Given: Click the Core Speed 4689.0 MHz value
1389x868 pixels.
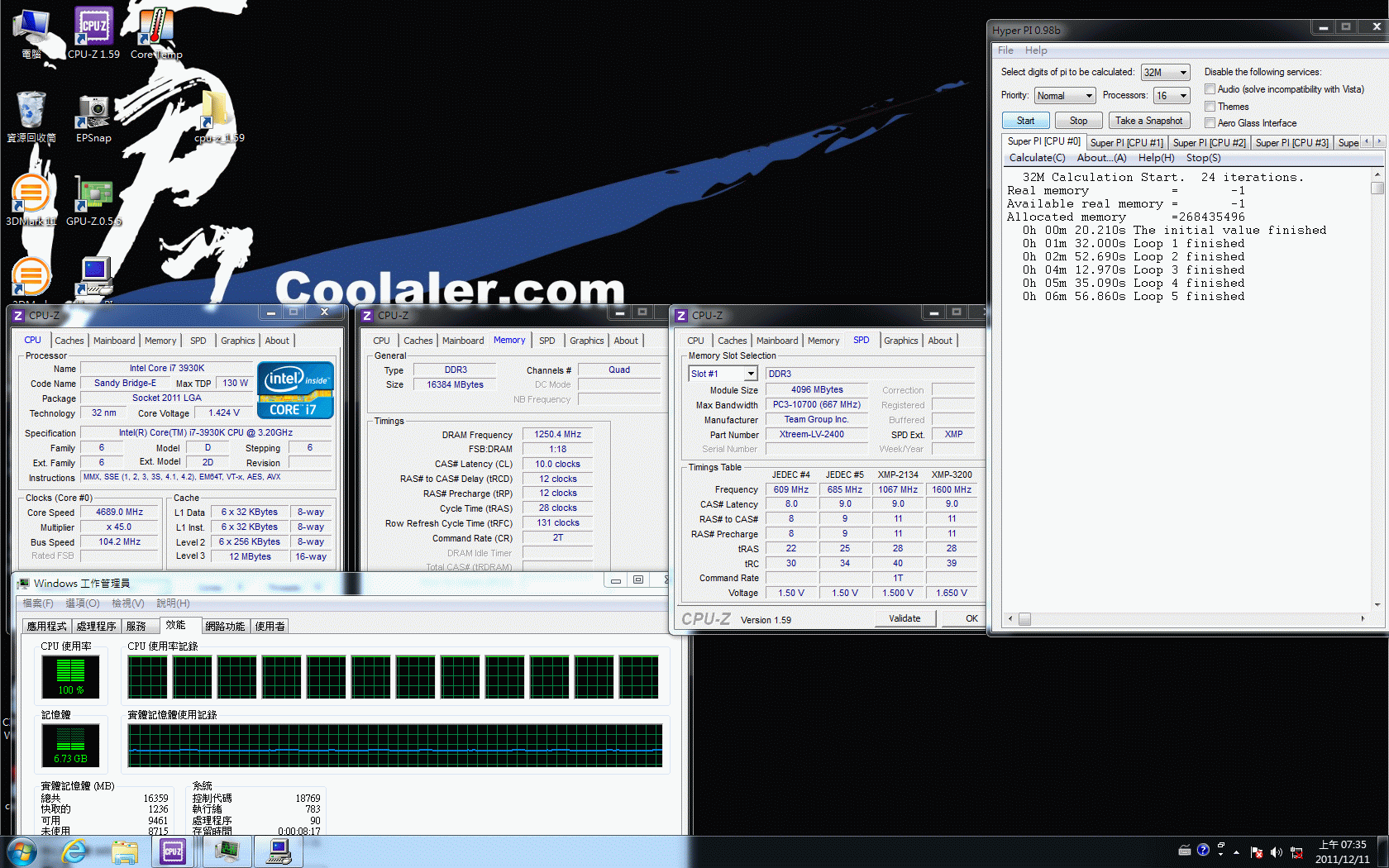Looking at the screenshot, I should (x=119, y=513).
